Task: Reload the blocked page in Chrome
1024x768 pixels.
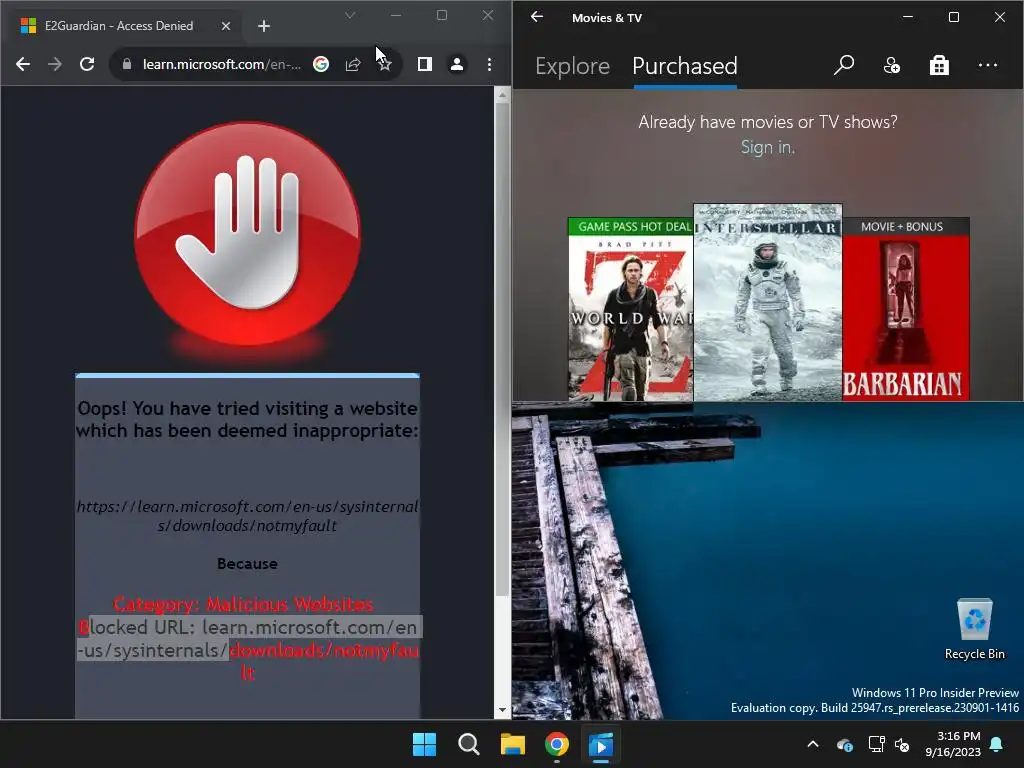Action: tap(87, 64)
